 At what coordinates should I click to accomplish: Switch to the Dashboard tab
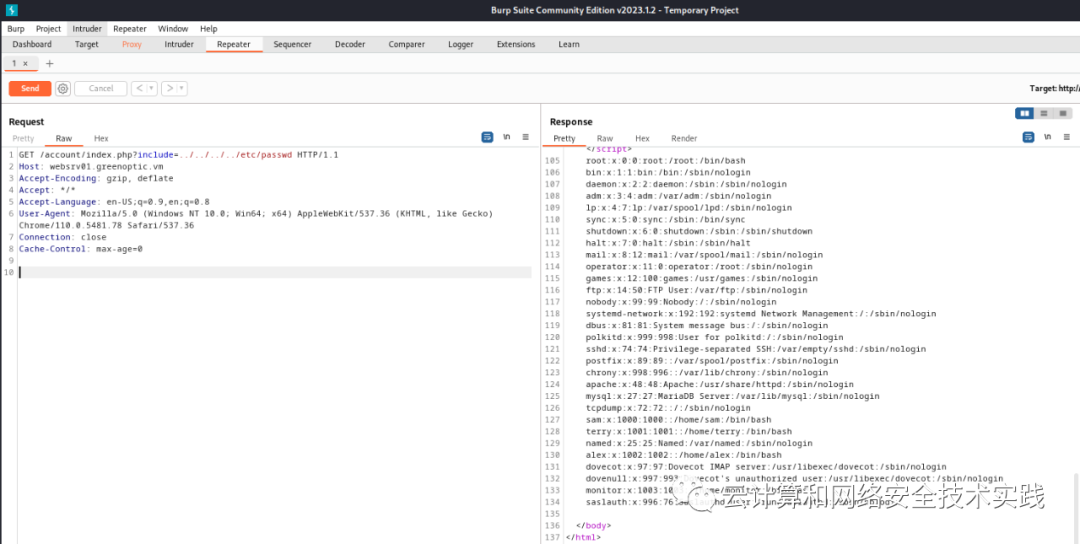pos(32,44)
